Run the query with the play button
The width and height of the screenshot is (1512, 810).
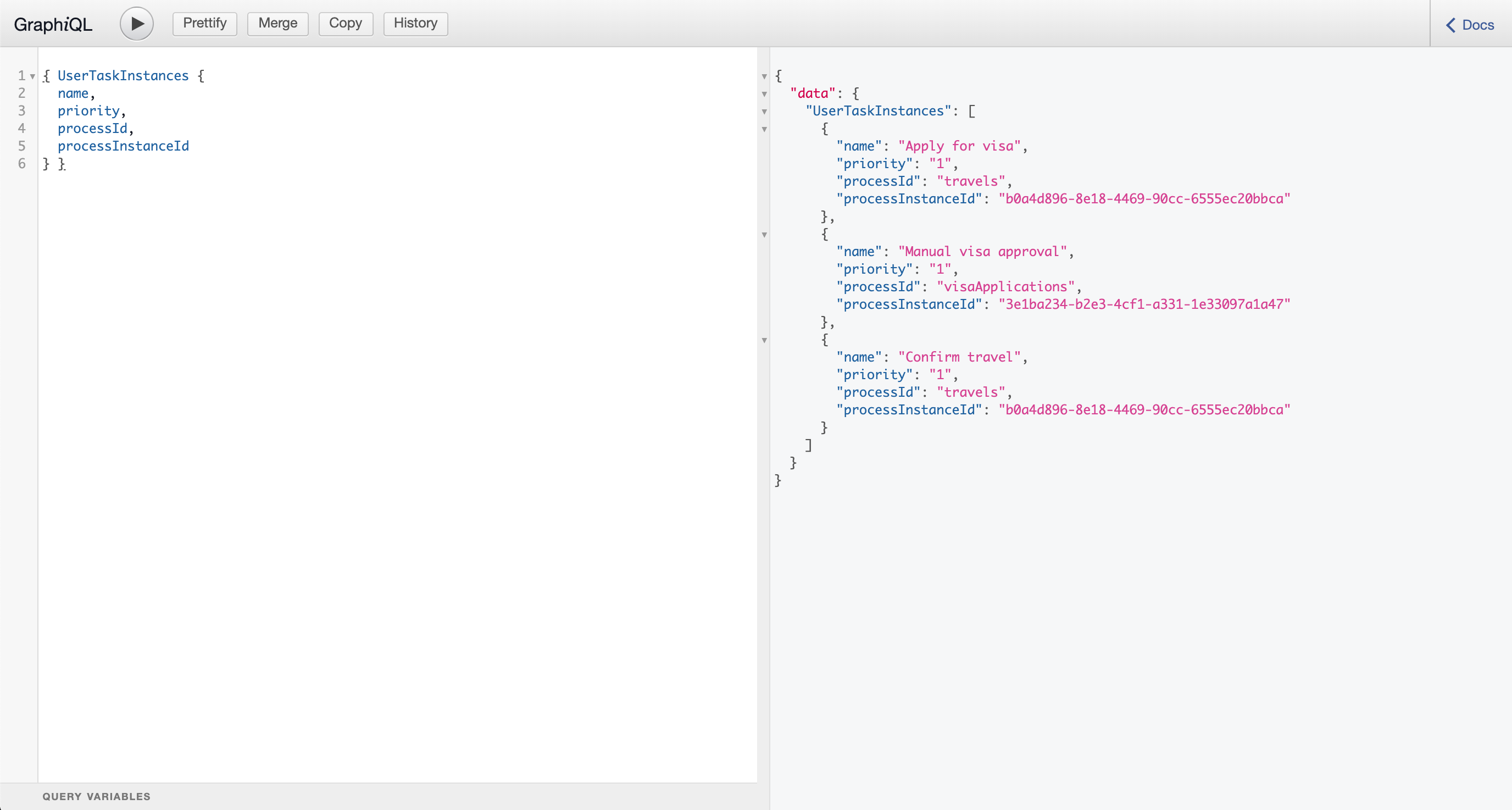136,23
